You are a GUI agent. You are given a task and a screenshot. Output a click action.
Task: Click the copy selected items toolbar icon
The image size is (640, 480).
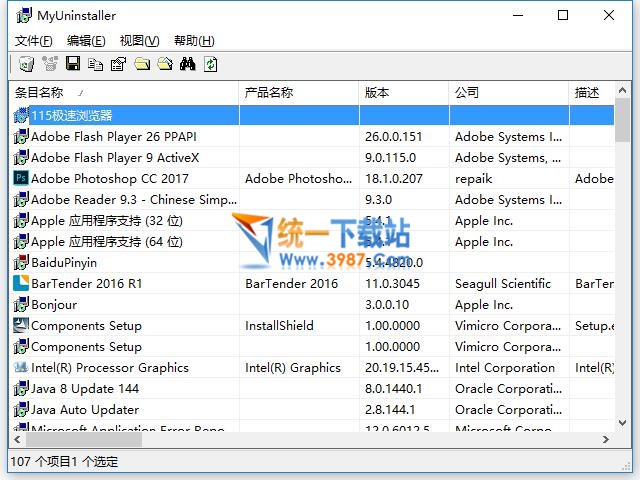tap(96, 64)
